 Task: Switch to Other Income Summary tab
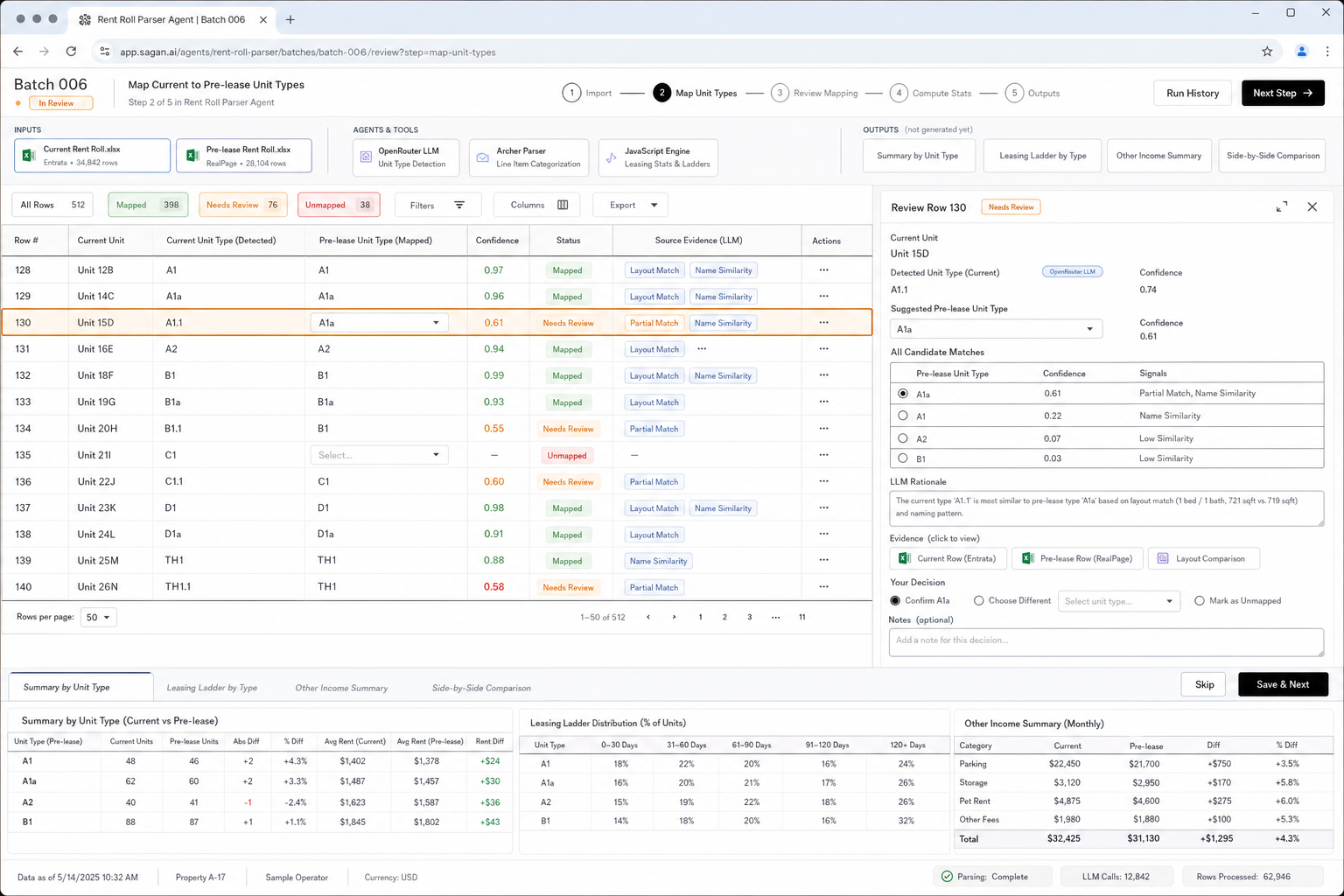click(341, 688)
